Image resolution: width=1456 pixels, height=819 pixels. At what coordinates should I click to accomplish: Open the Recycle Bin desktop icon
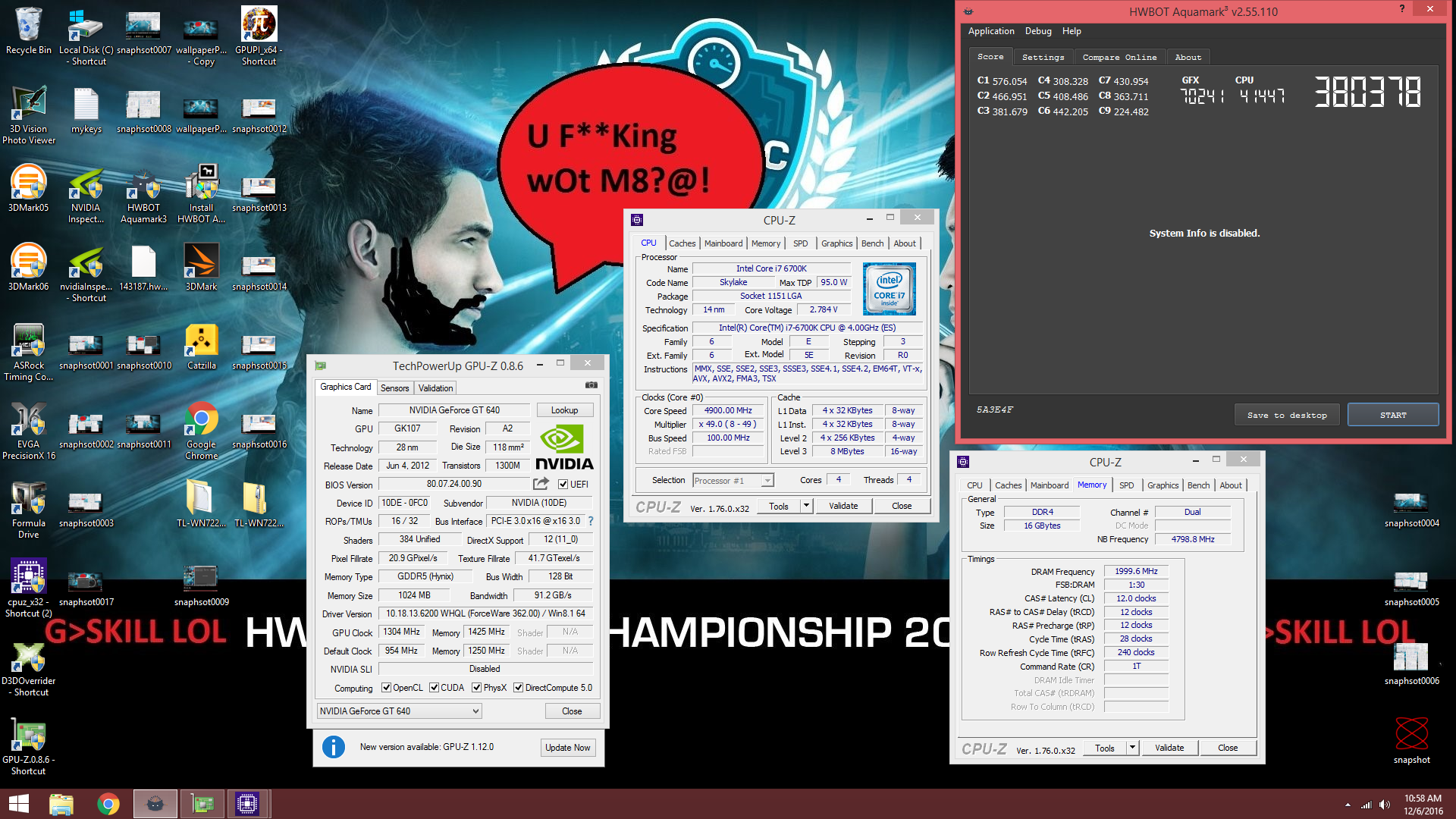point(29,30)
